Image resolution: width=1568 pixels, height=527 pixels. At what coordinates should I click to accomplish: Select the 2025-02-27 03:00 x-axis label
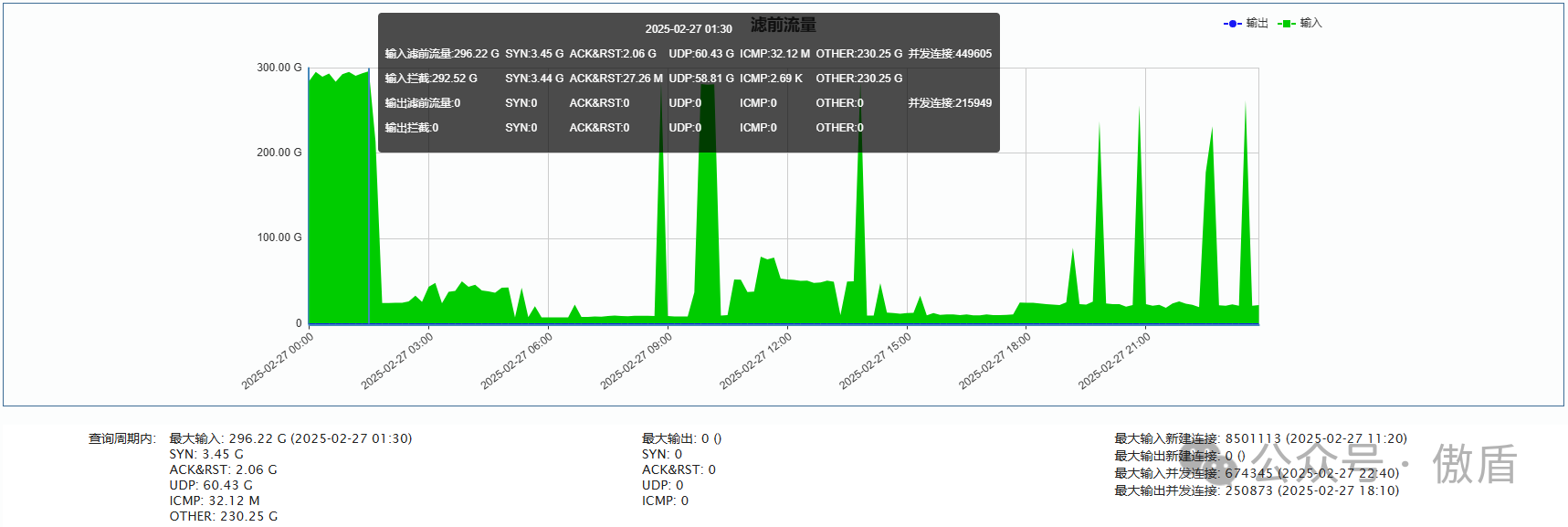point(397,361)
